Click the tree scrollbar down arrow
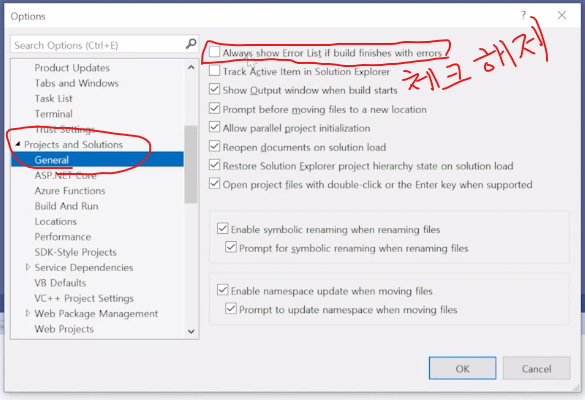This screenshot has height=400, width=585. tap(191, 331)
